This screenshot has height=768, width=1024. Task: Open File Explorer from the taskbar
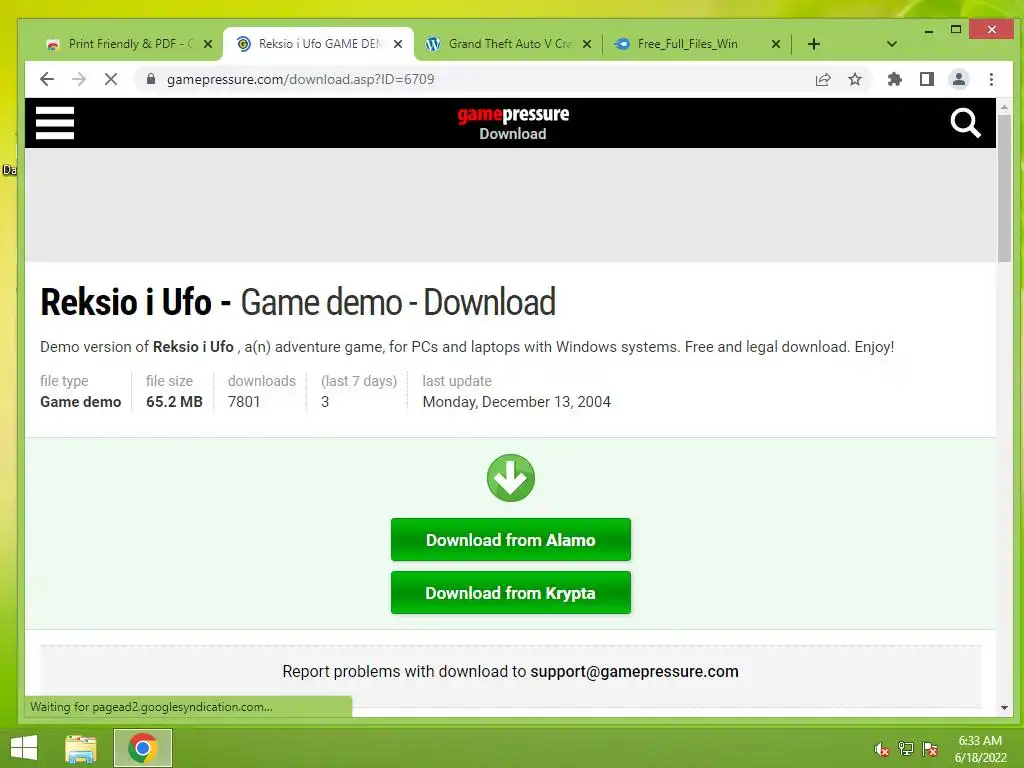click(81, 748)
